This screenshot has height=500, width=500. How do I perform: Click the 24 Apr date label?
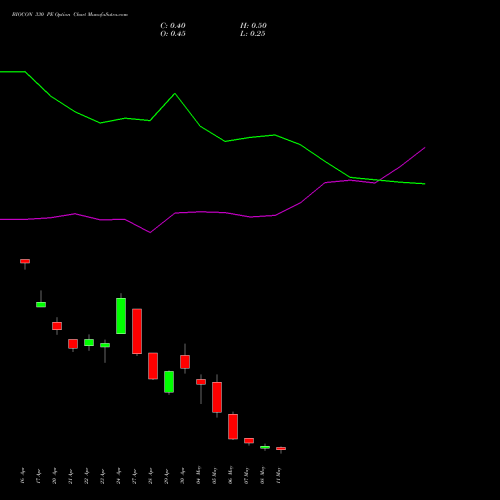[119, 476]
